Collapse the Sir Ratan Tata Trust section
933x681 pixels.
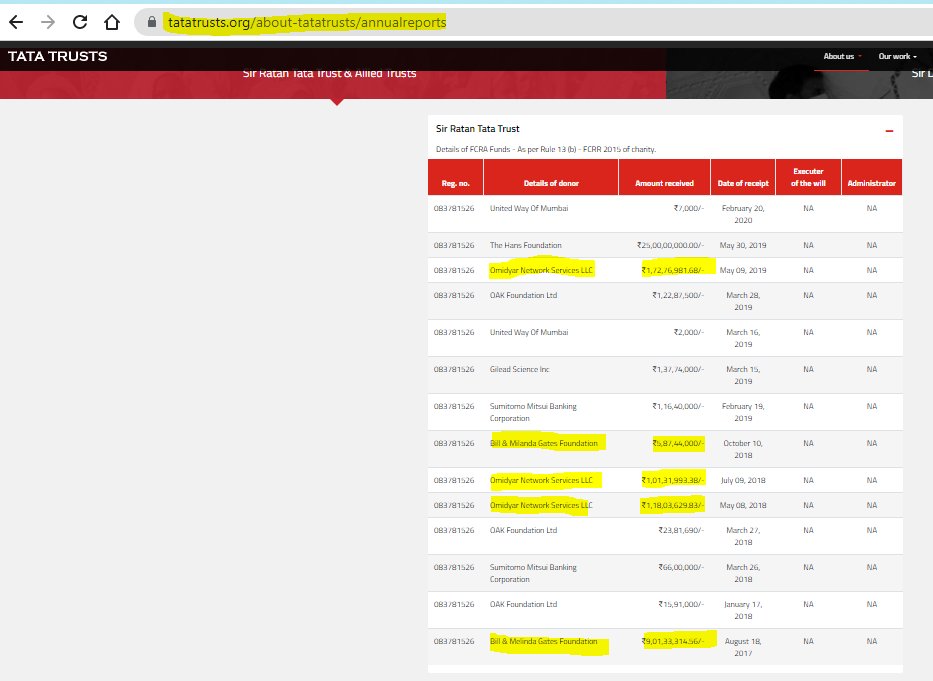pos(889,131)
